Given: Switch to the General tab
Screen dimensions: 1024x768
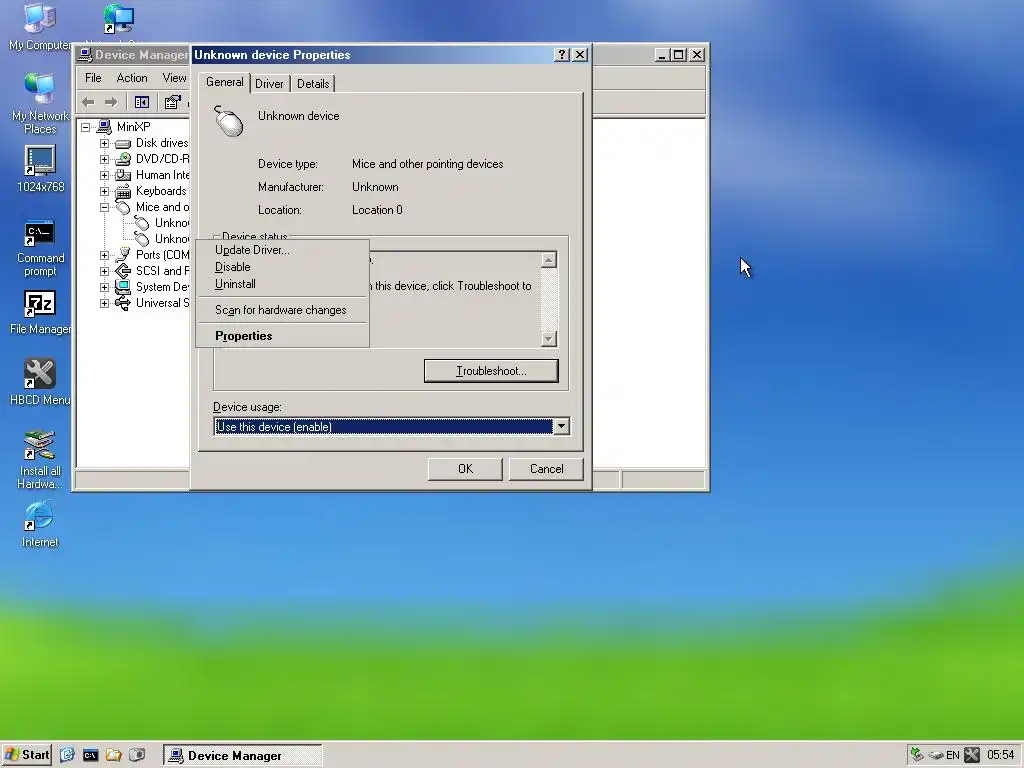Looking at the screenshot, I should point(225,82).
